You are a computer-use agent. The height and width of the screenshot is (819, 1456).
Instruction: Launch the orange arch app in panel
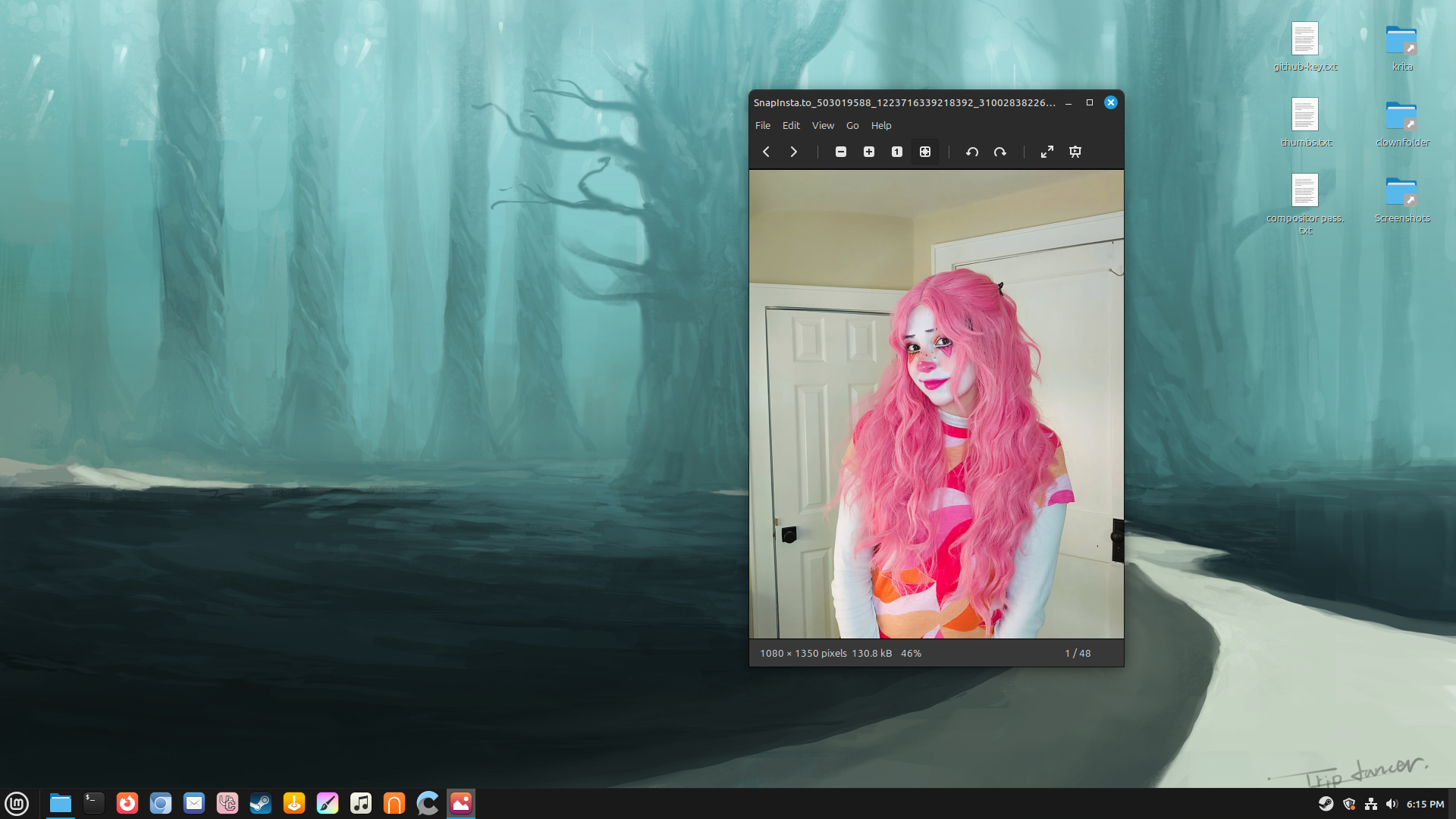point(394,804)
